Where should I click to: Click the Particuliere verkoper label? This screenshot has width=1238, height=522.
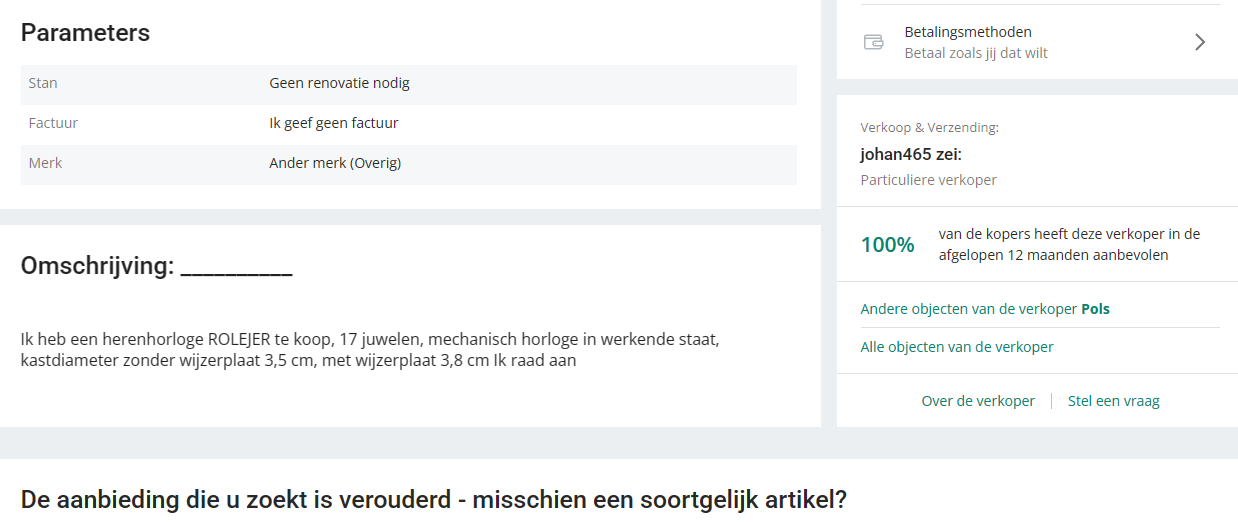click(928, 180)
